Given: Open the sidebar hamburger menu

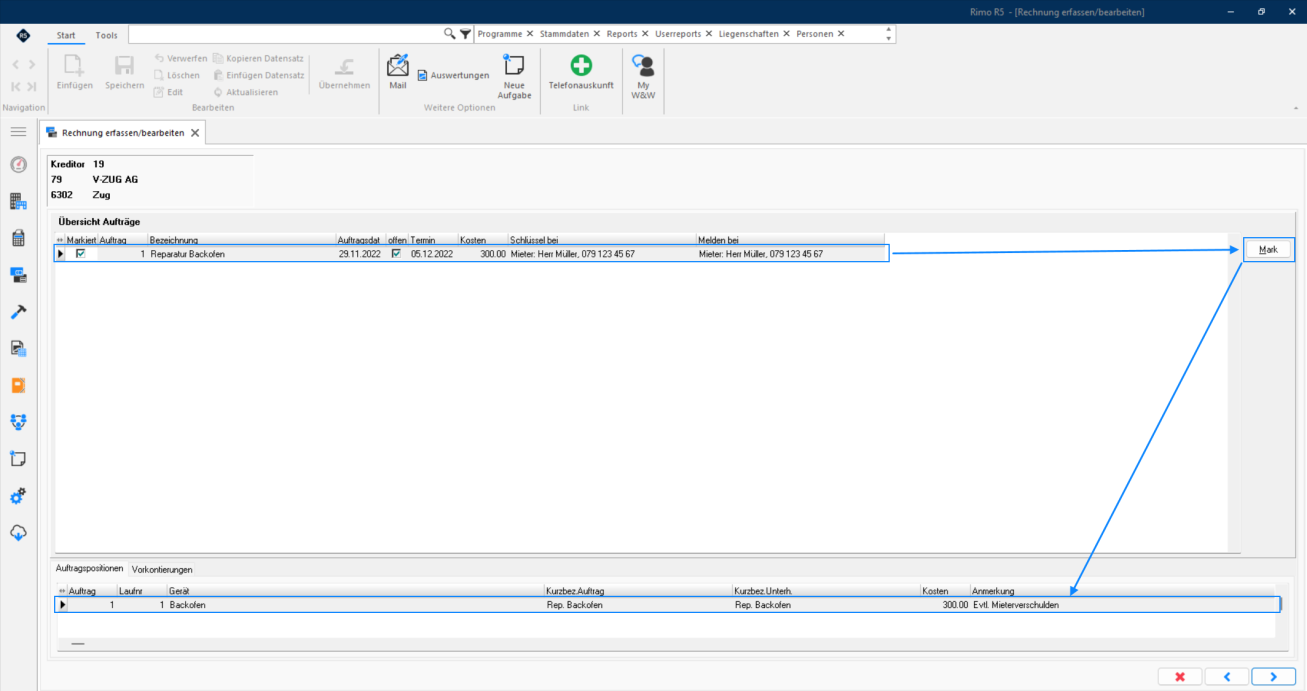Looking at the screenshot, I should (18, 131).
